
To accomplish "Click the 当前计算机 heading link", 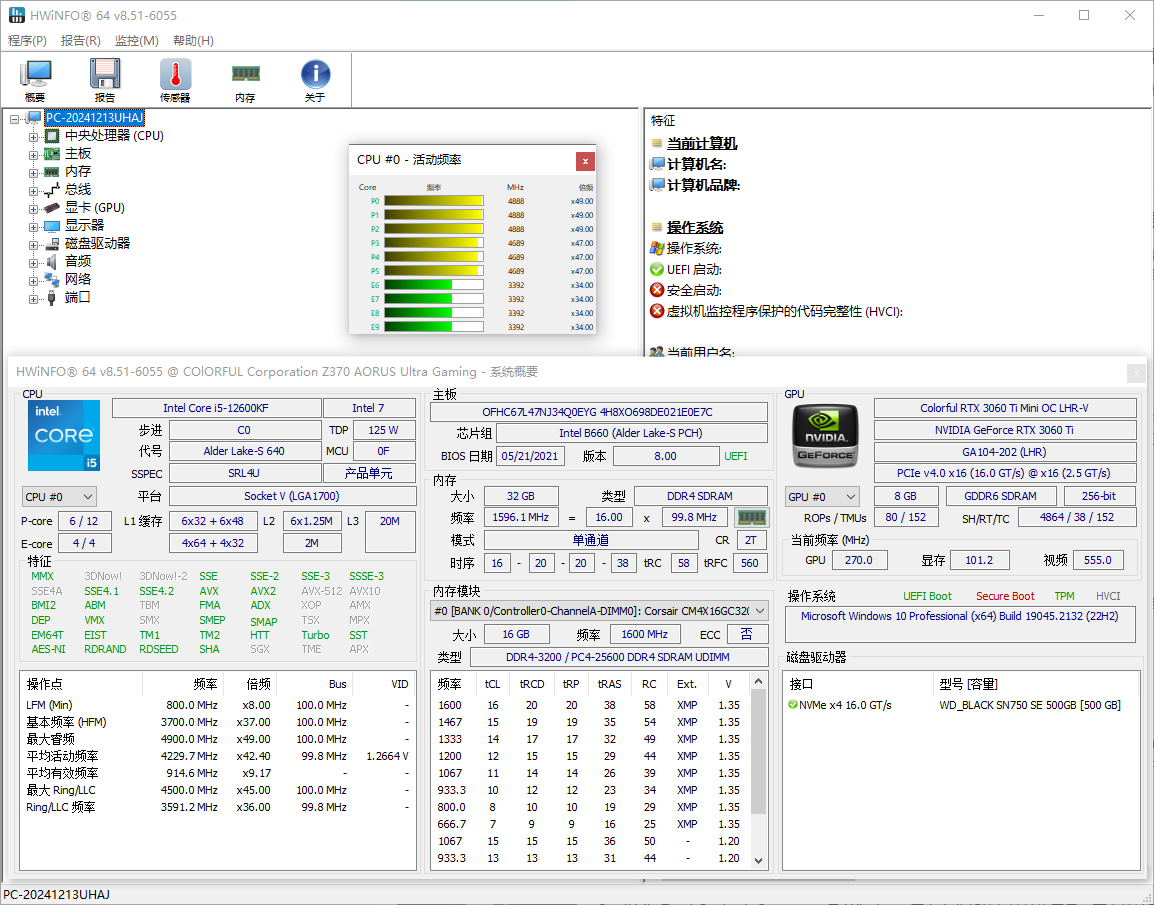I will point(702,143).
